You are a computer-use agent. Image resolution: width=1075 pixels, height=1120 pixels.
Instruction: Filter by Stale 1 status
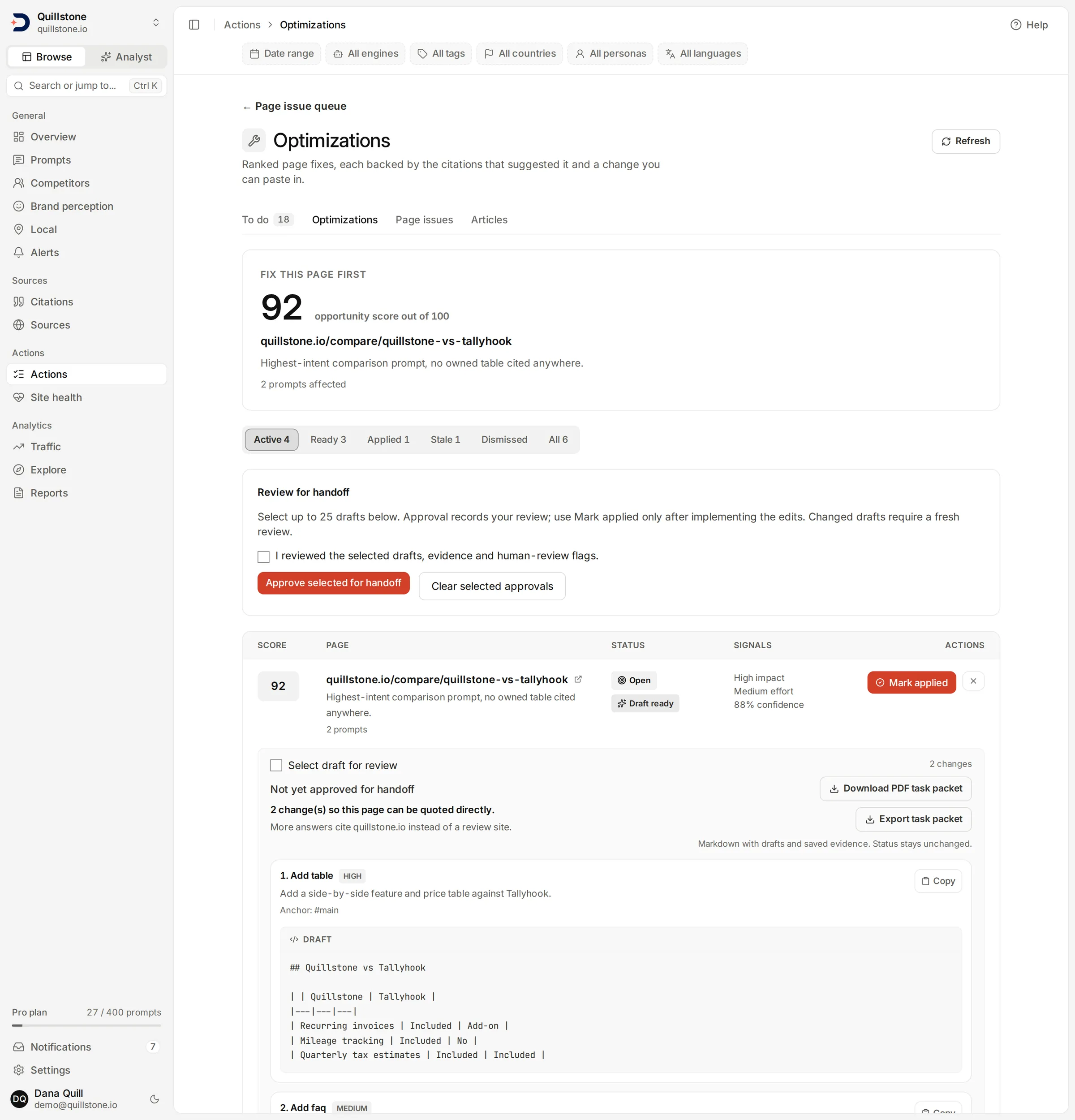[446, 439]
